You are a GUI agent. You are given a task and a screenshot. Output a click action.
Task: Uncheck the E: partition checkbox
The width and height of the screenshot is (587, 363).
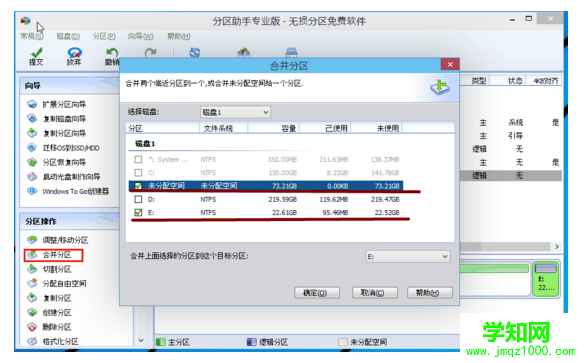point(138,213)
